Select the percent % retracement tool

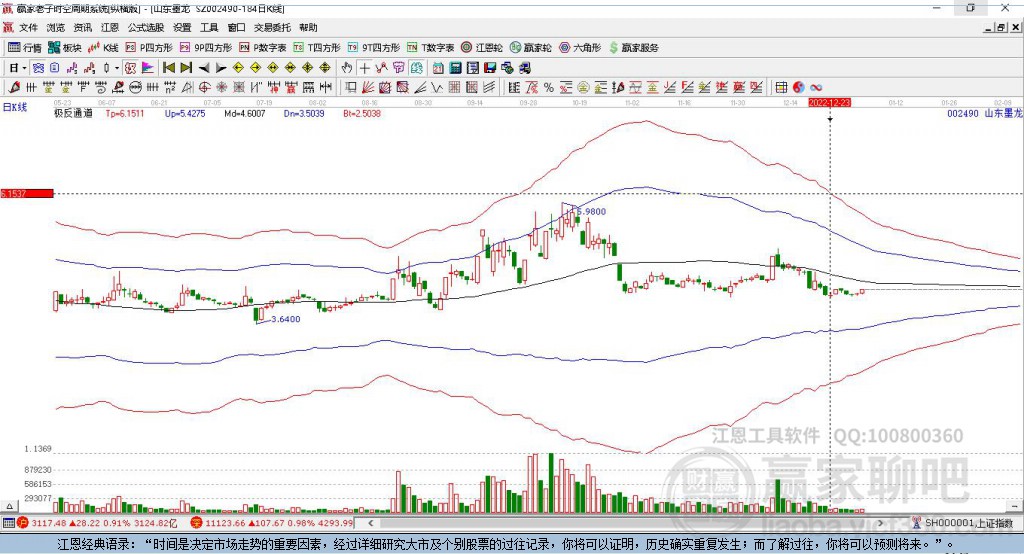point(549,87)
